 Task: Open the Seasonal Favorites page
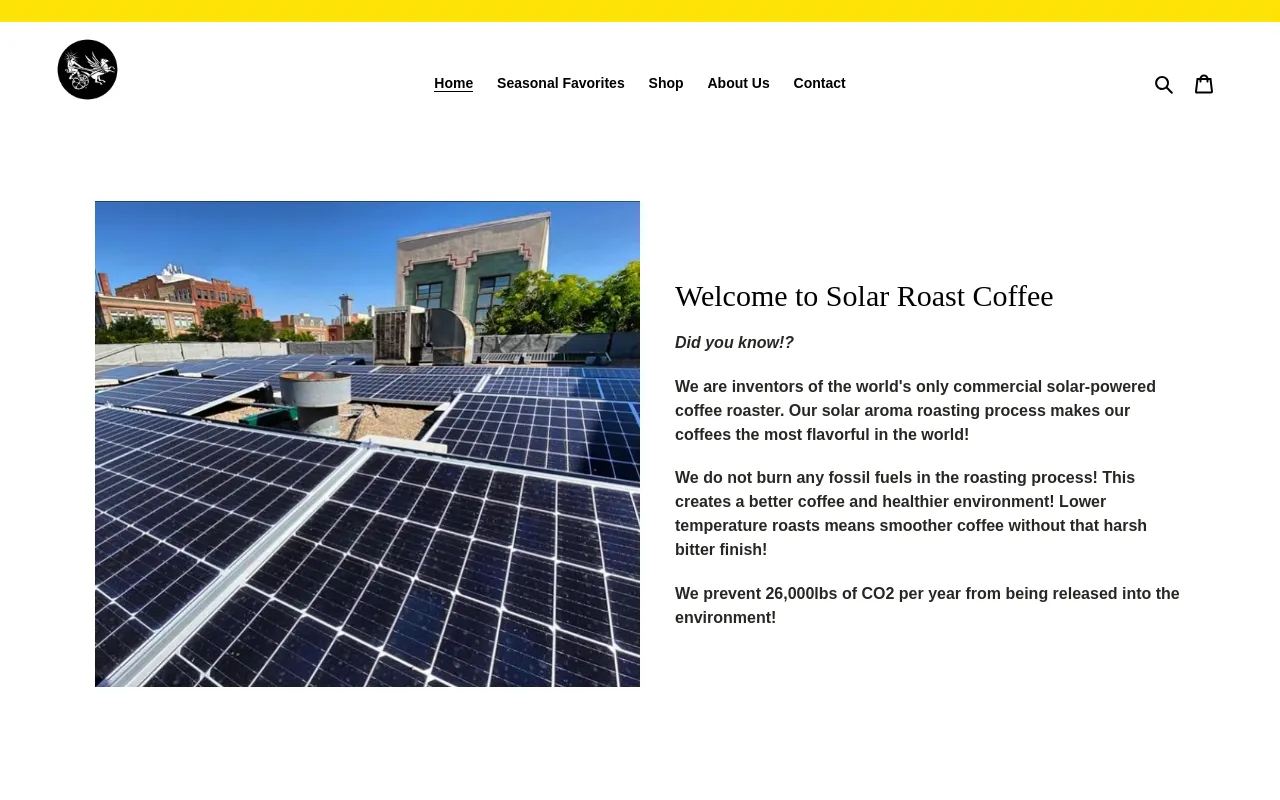[560, 83]
